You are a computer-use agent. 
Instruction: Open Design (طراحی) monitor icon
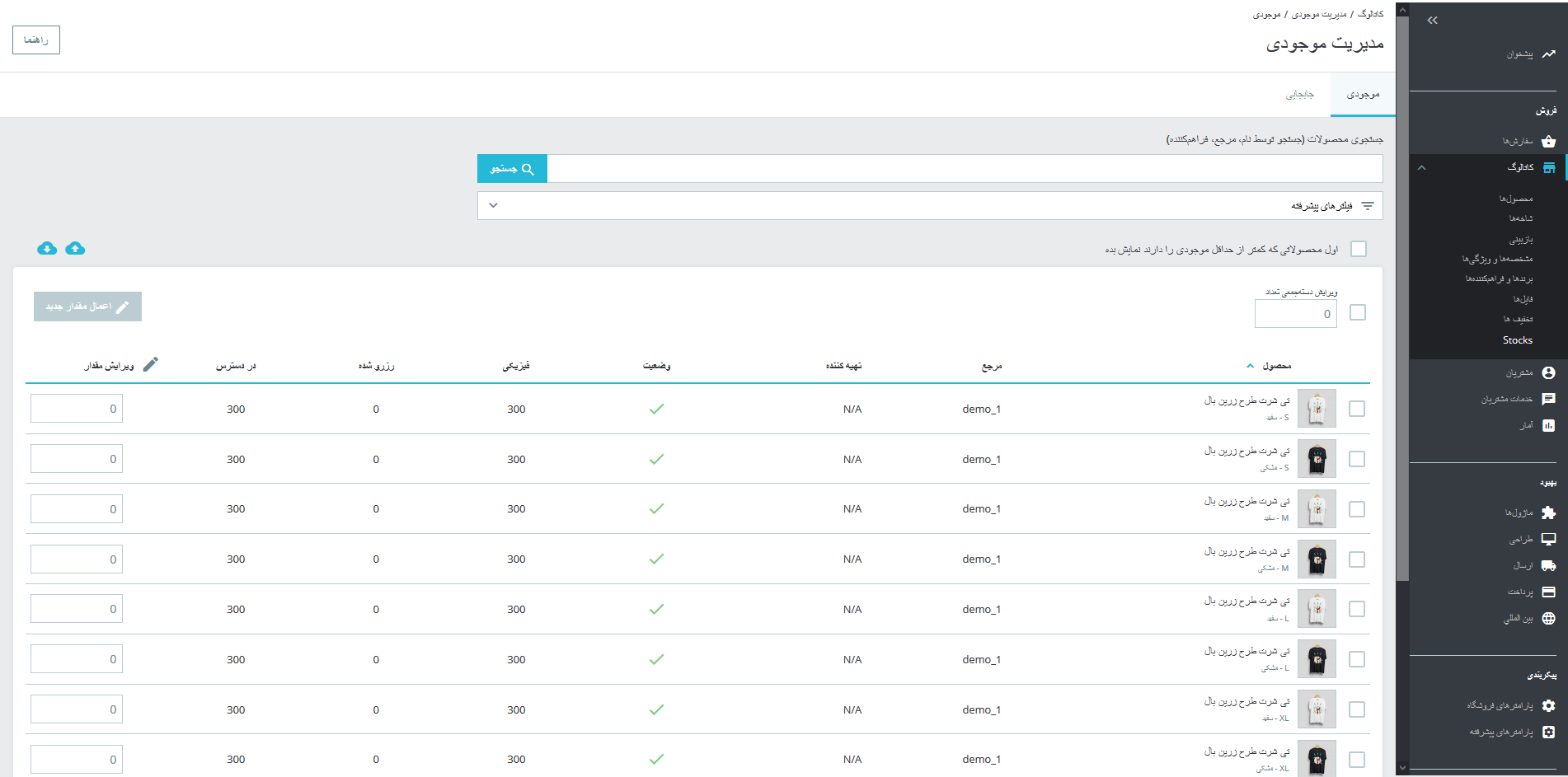[x=1548, y=539]
